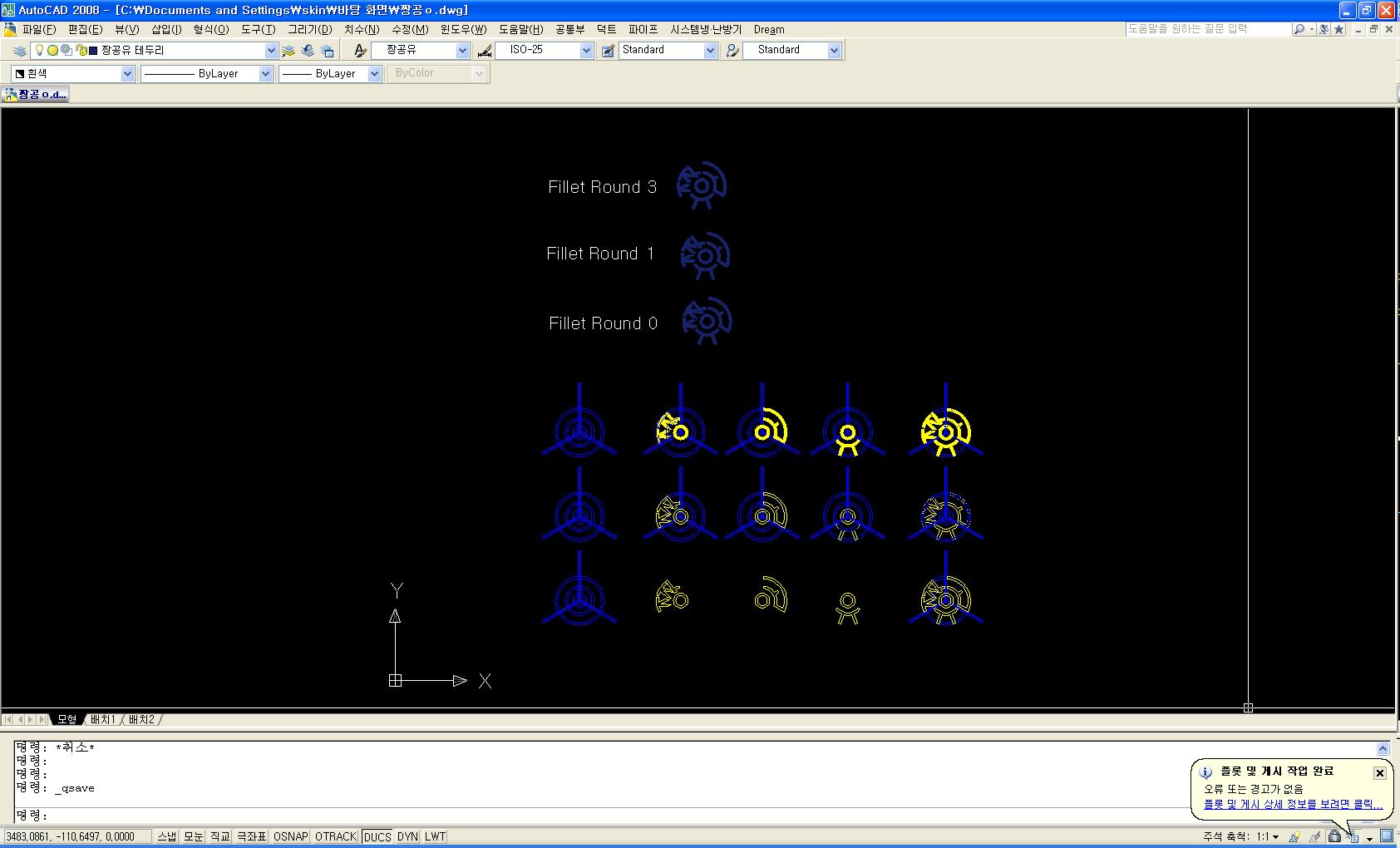This screenshot has width=1400, height=848.
Task: Toggle 직교 (Ortho) mode in status bar
Action: pos(219,836)
